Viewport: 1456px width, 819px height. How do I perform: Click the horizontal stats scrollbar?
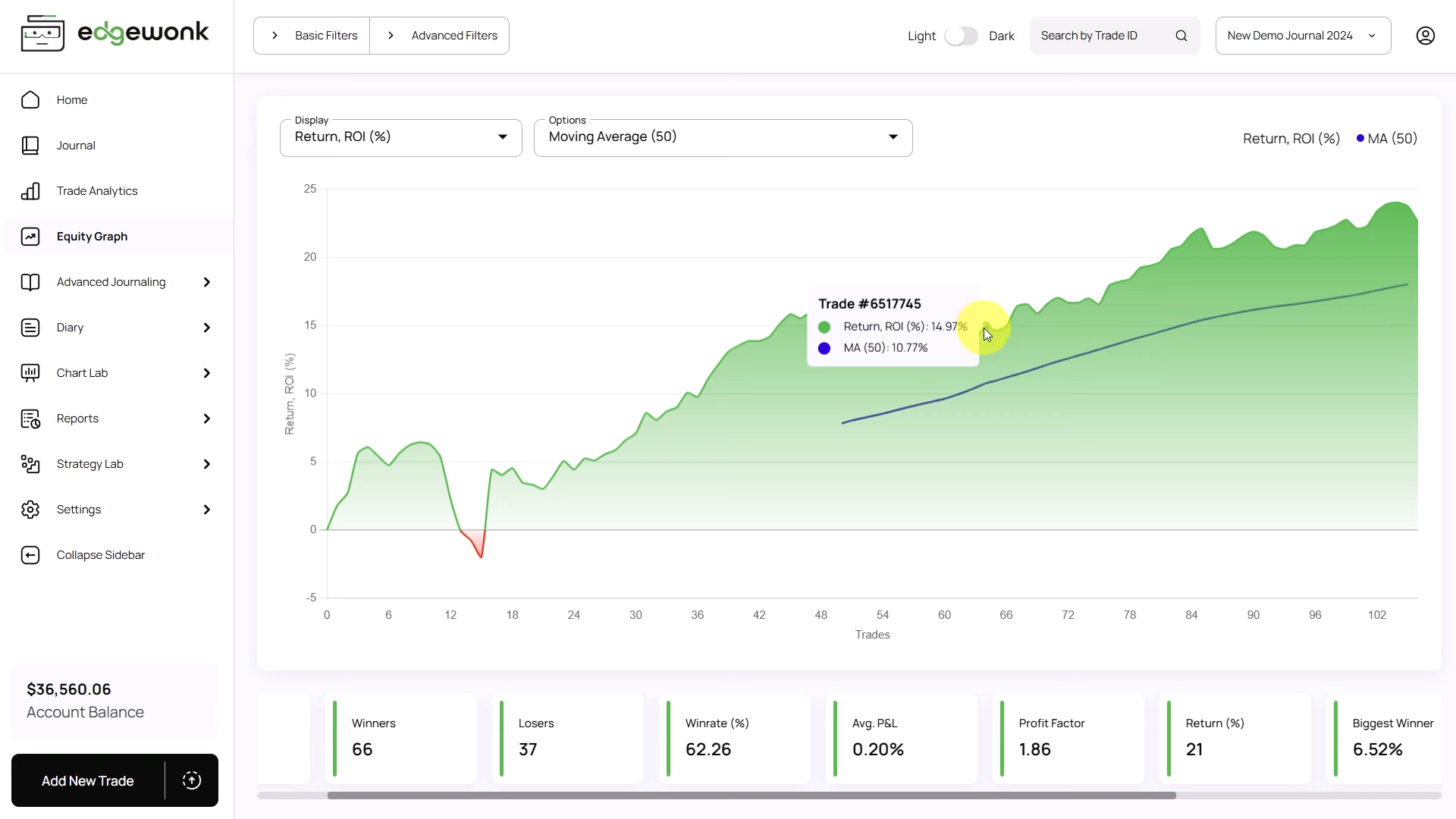(x=751, y=795)
